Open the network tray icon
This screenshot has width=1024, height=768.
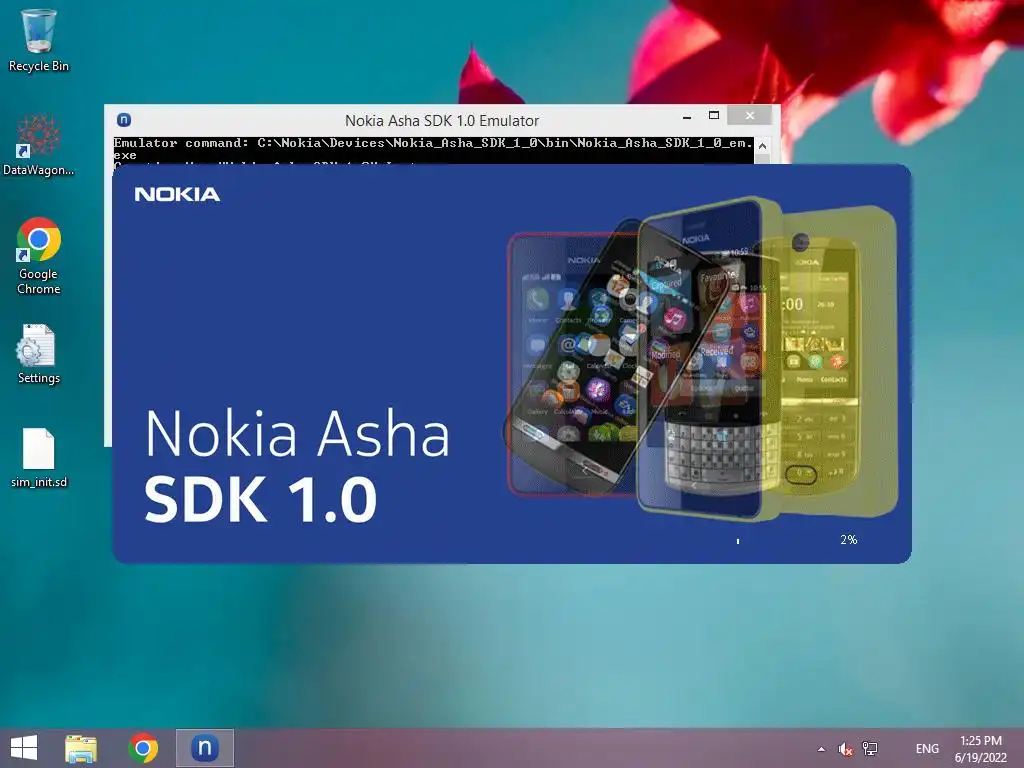[870, 748]
